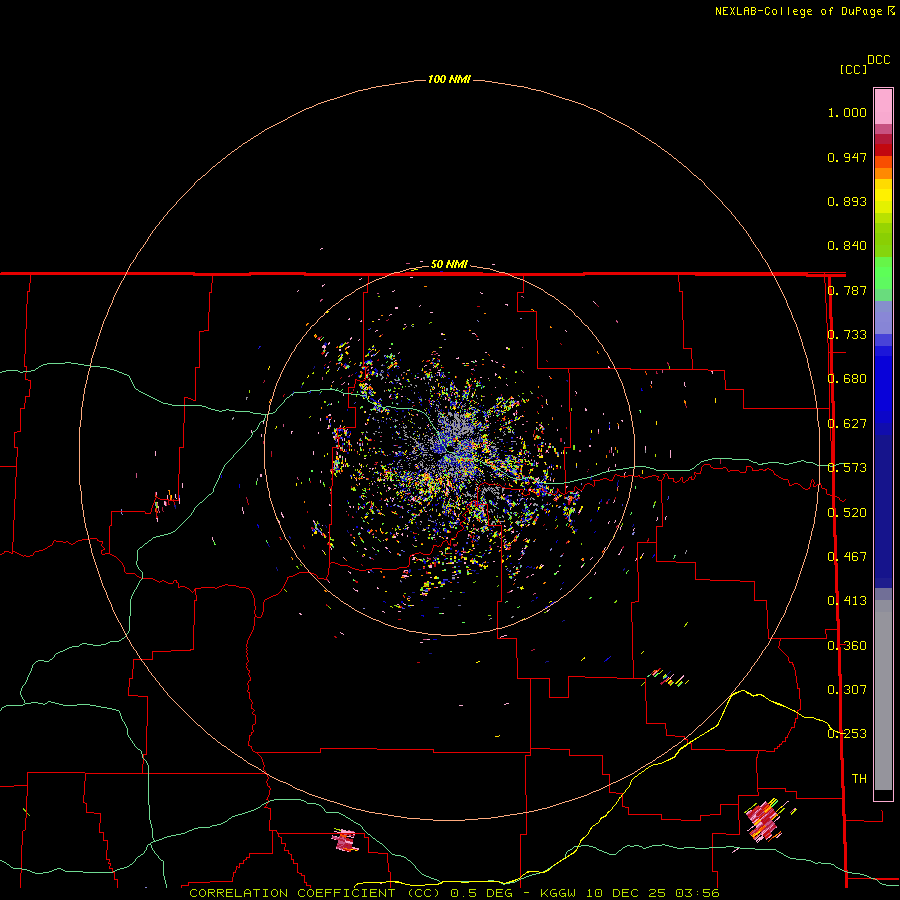Image resolution: width=900 pixels, height=900 pixels.
Task: Click the 100 NMI range ring label
Action: coord(449,79)
